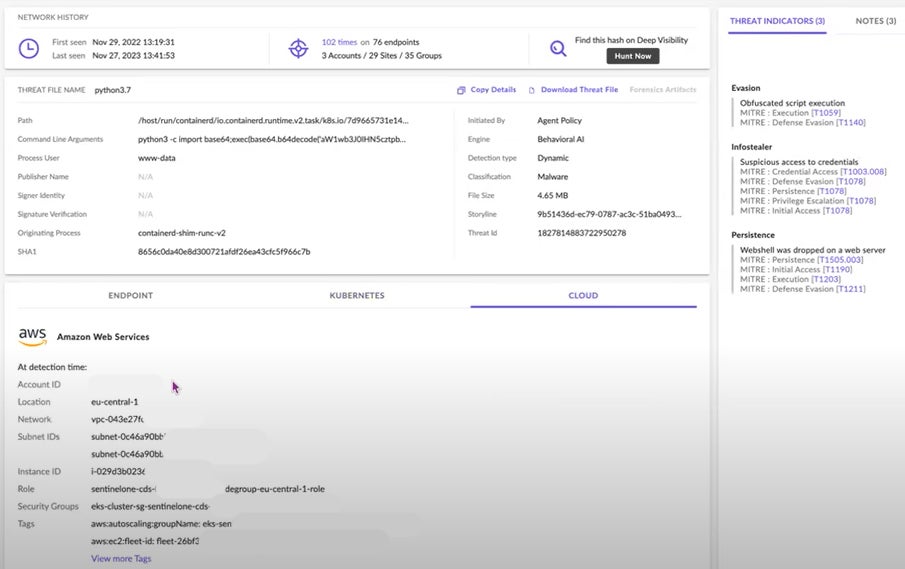This screenshot has width=905, height=569.
Task: Click the SHA1 hash value
Action: 224,251
